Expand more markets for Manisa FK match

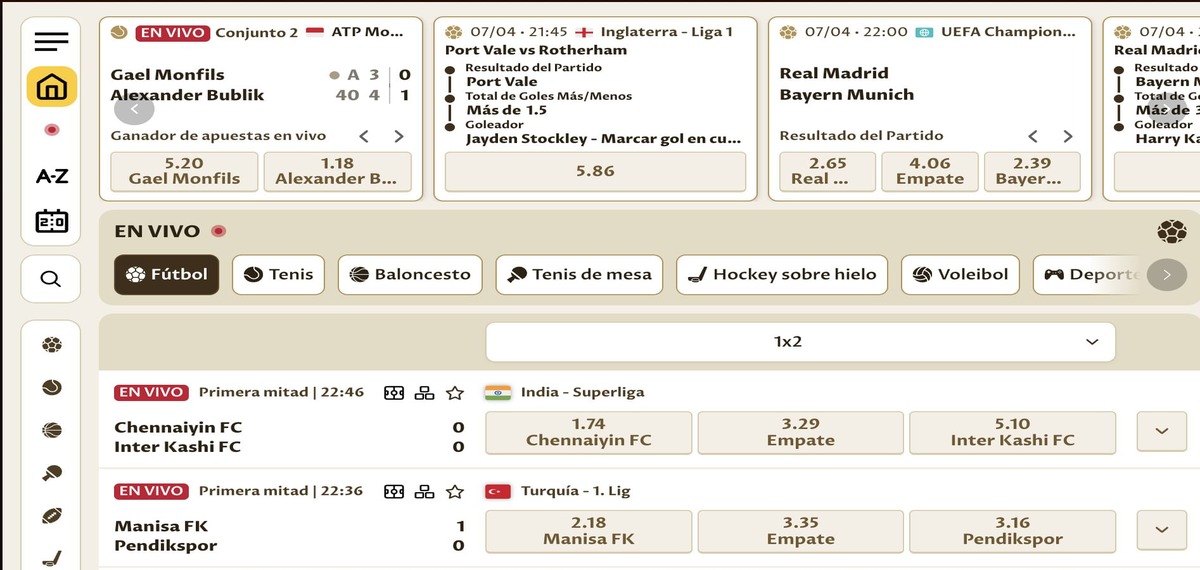(x=1161, y=531)
